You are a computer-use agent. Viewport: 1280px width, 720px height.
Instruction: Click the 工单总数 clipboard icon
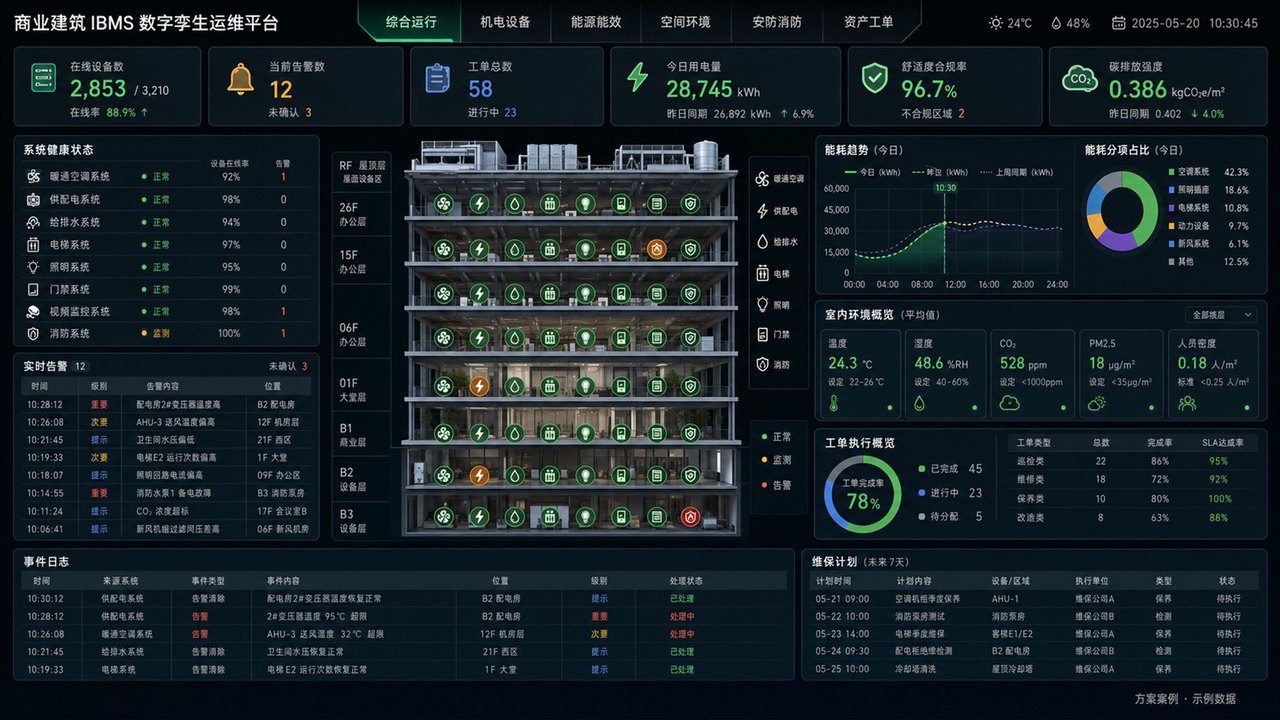coord(438,78)
